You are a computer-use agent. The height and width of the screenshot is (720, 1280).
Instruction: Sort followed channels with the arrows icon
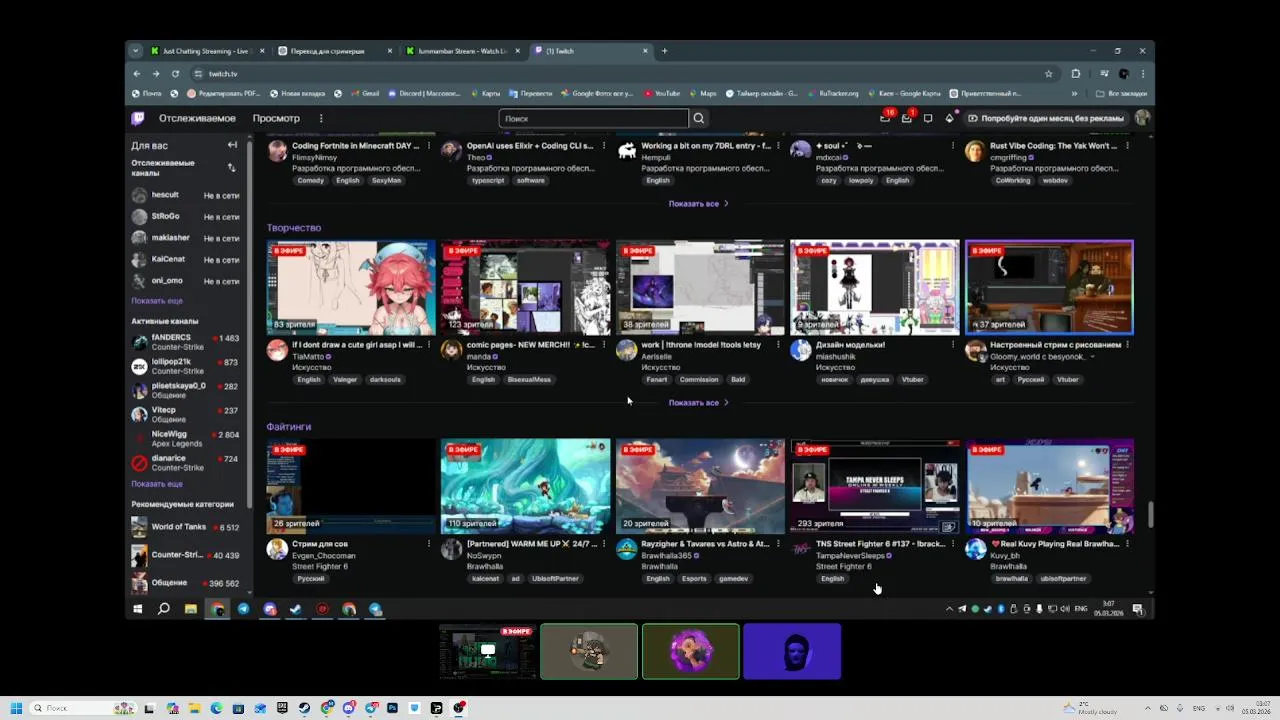click(232, 167)
